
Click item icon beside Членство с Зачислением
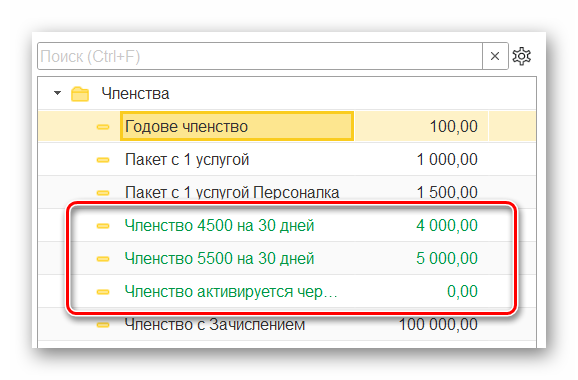coord(103,325)
